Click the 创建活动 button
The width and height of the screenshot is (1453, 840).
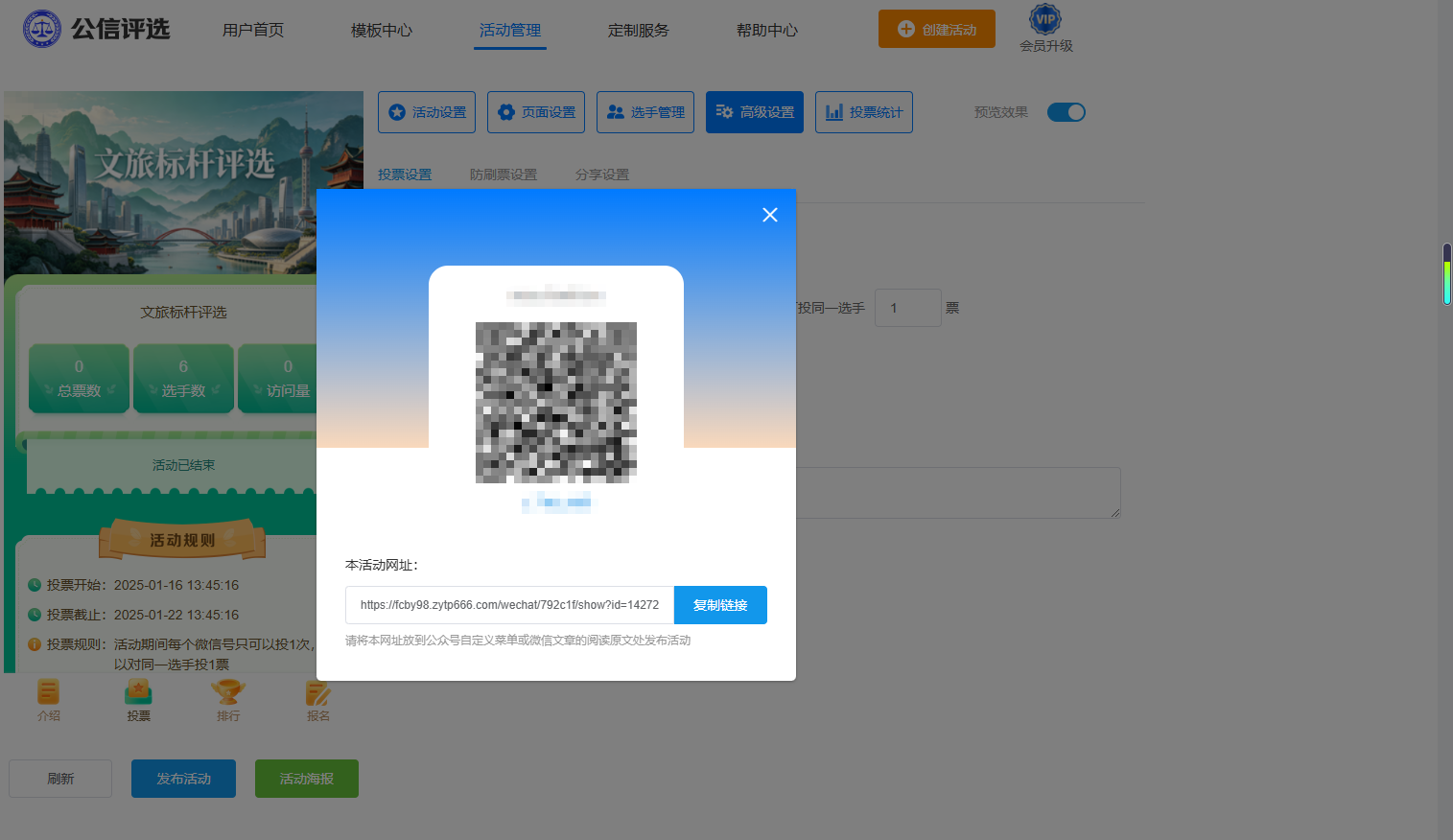coord(937,29)
